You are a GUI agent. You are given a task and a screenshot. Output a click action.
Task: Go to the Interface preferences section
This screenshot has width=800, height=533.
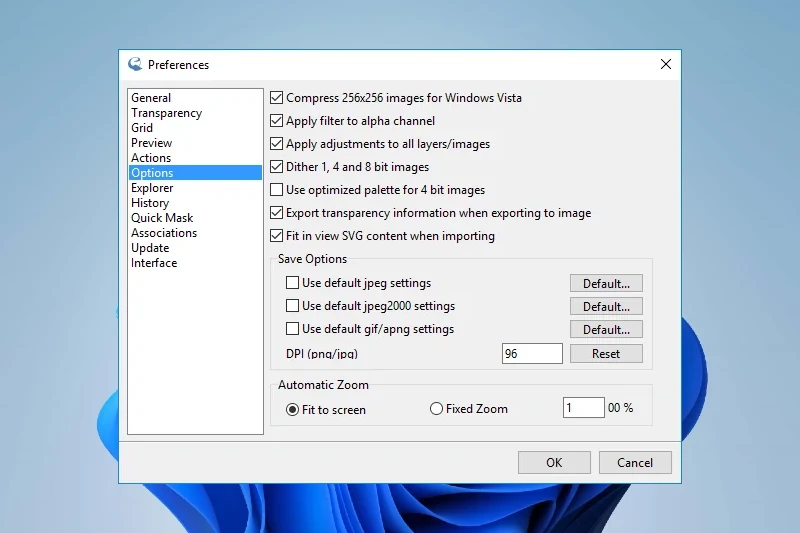[154, 263]
